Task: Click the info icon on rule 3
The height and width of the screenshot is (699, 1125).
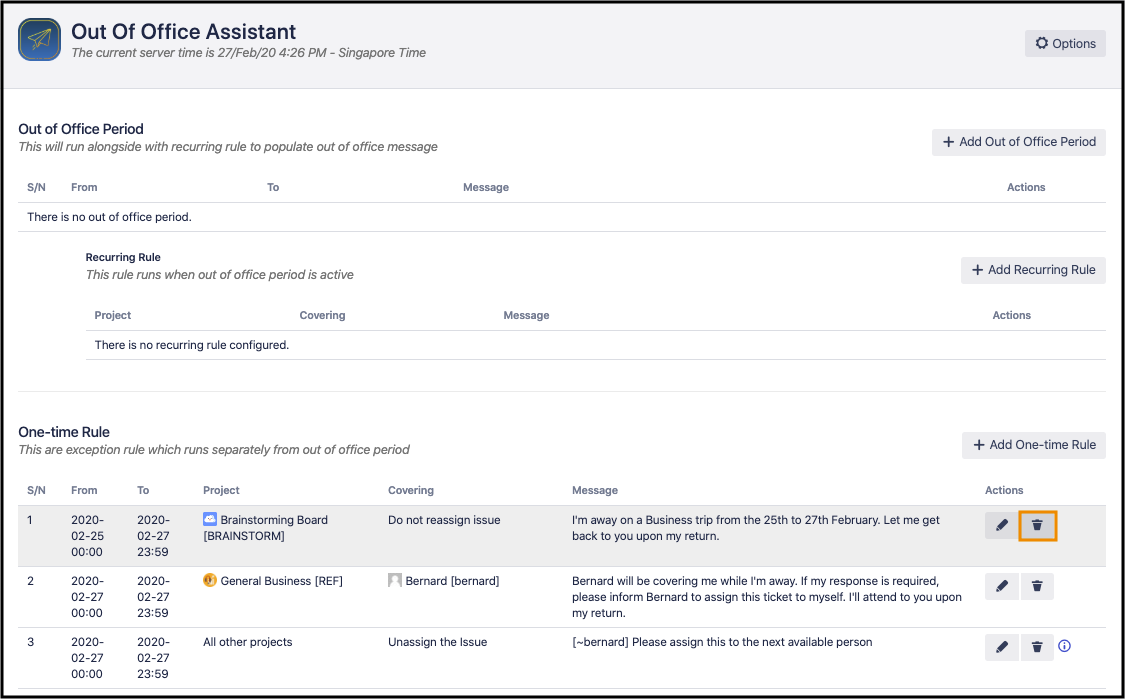Action: pos(1064,647)
